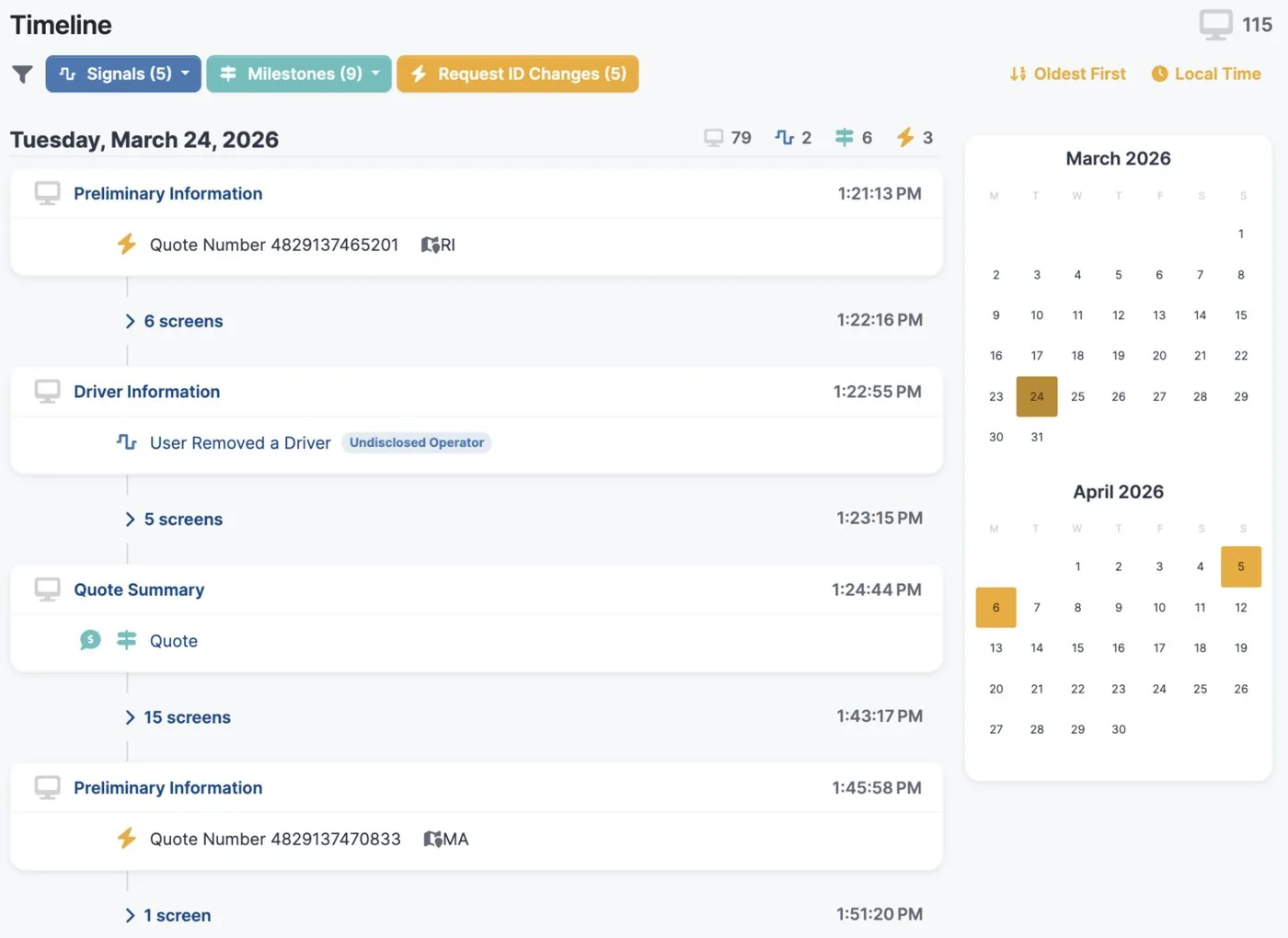Image resolution: width=1288 pixels, height=938 pixels.
Task: Click signal icon beside User Removed a Driver
Action: click(x=127, y=443)
